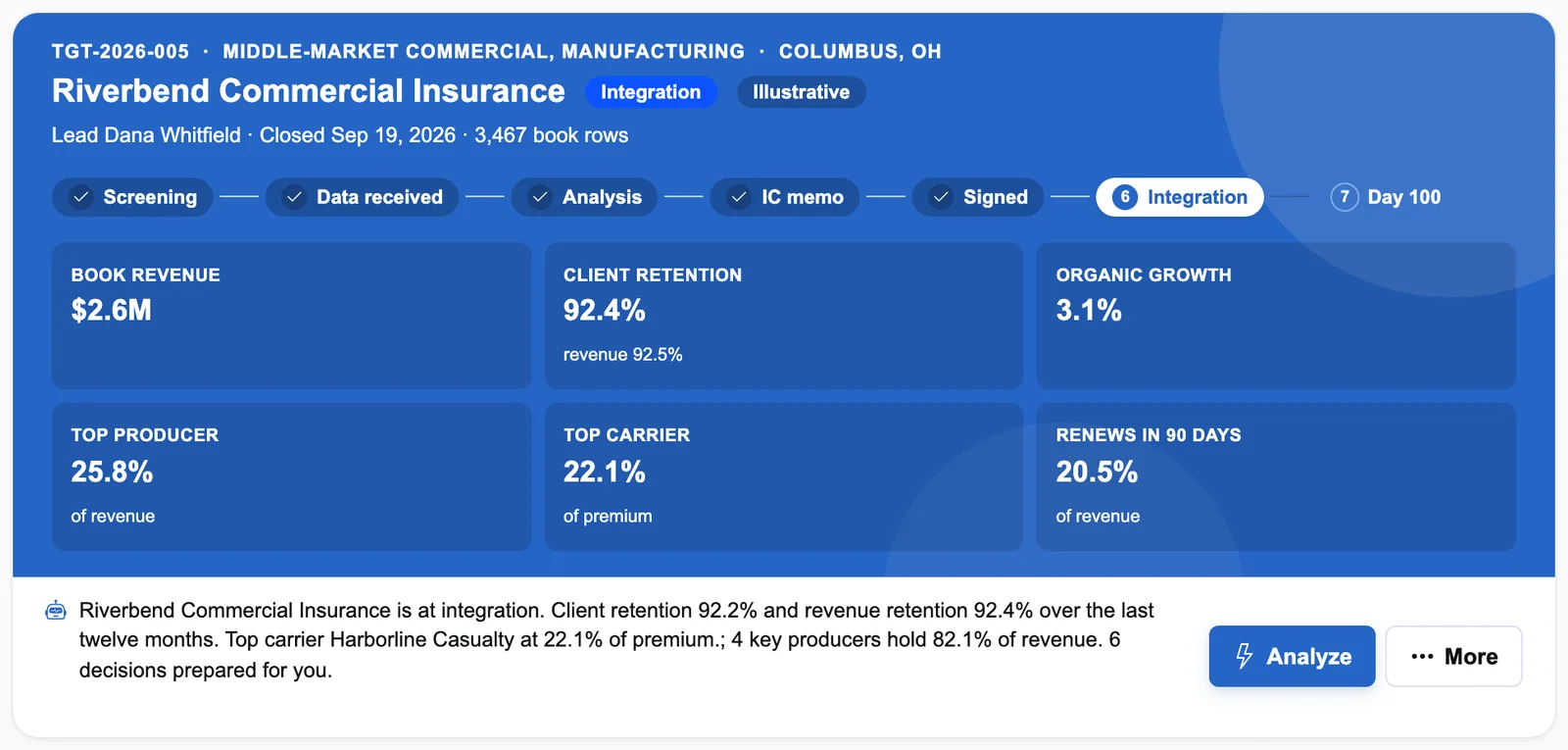Viewport: 1568px width, 750px height.
Task: Click the Analysis step checkmark icon
Action: [540, 197]
